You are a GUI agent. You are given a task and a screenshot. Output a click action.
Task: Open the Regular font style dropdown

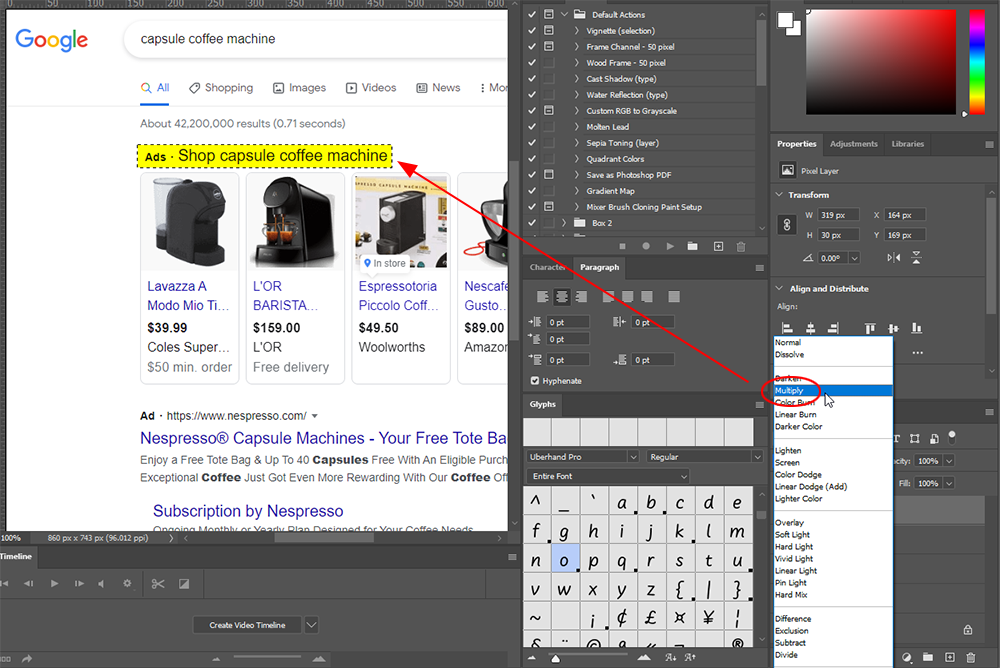[757, 457]
